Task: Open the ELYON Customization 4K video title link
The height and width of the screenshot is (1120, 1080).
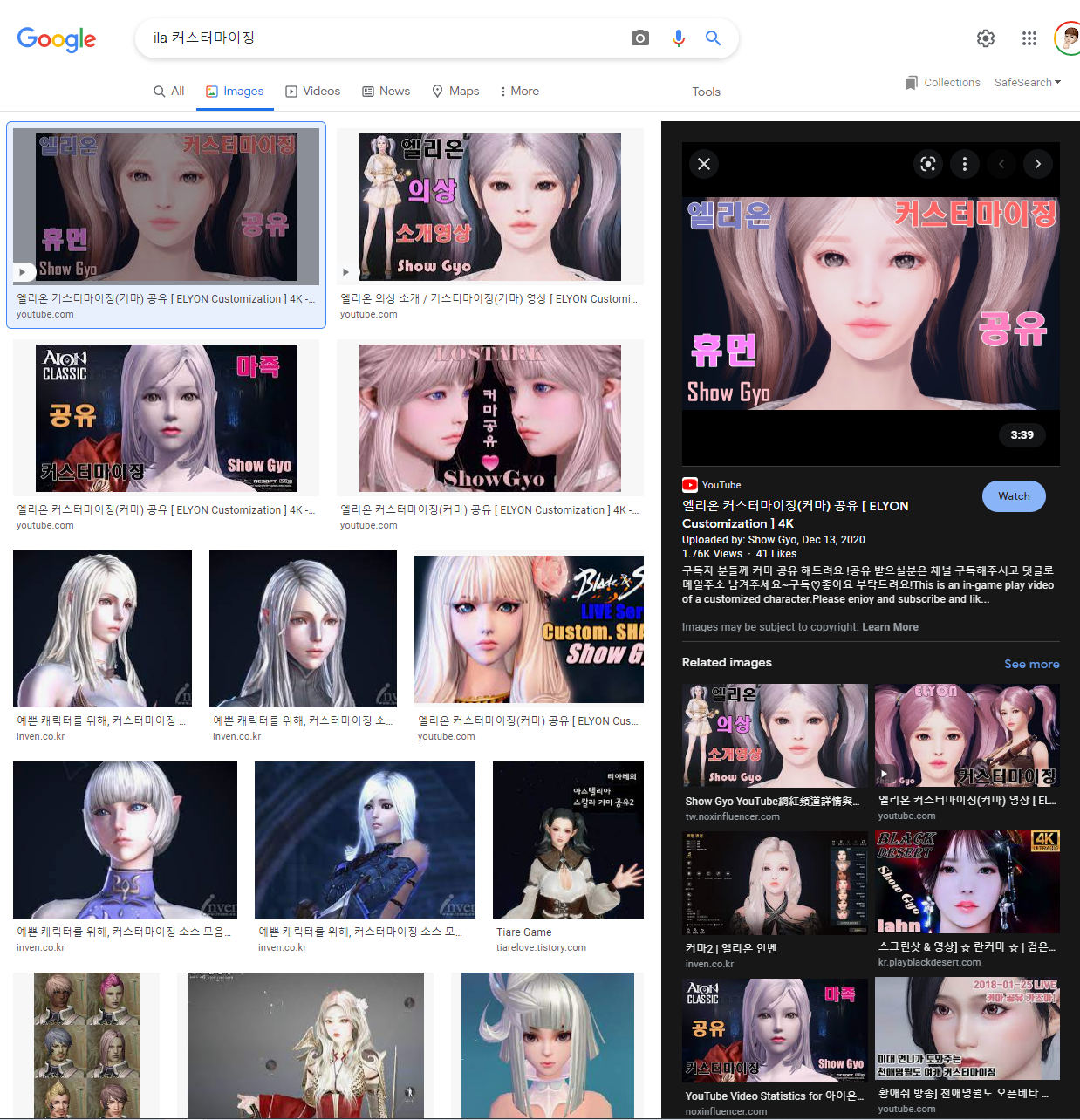Action: point(796,515)
